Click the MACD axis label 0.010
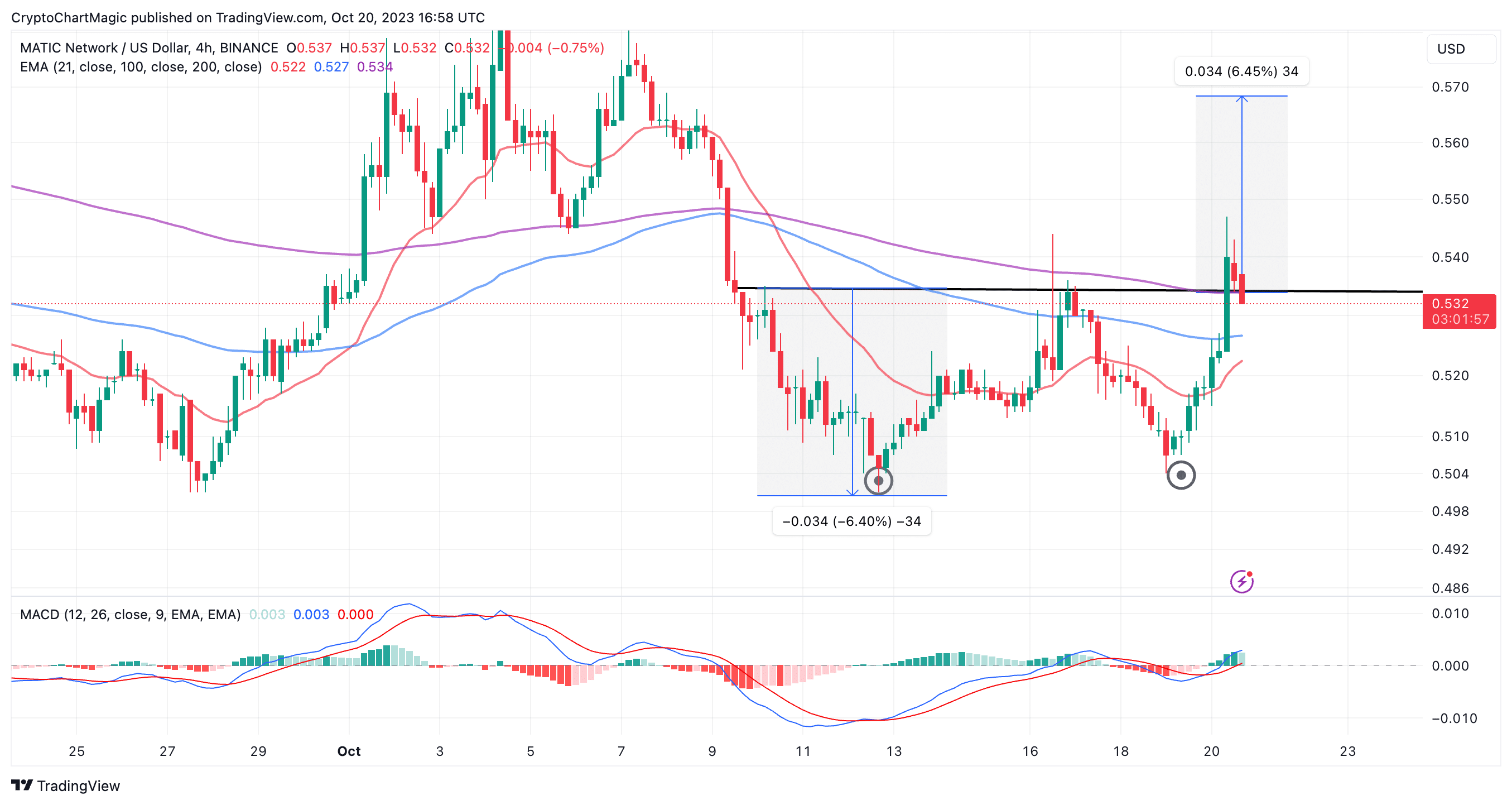The width and height of the screenshot is (1512, 805). point(1450,614)
